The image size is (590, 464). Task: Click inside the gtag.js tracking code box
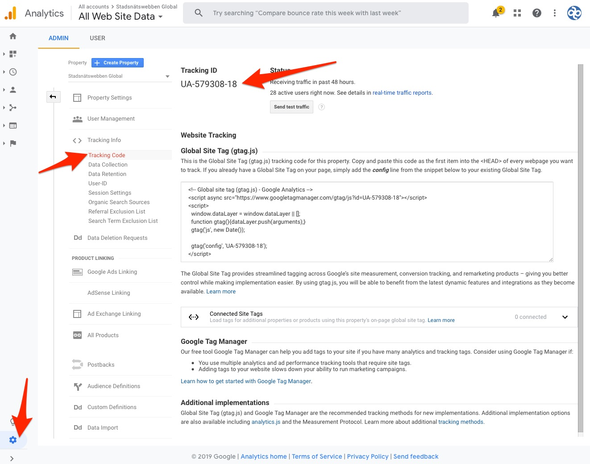coord(367,222)
